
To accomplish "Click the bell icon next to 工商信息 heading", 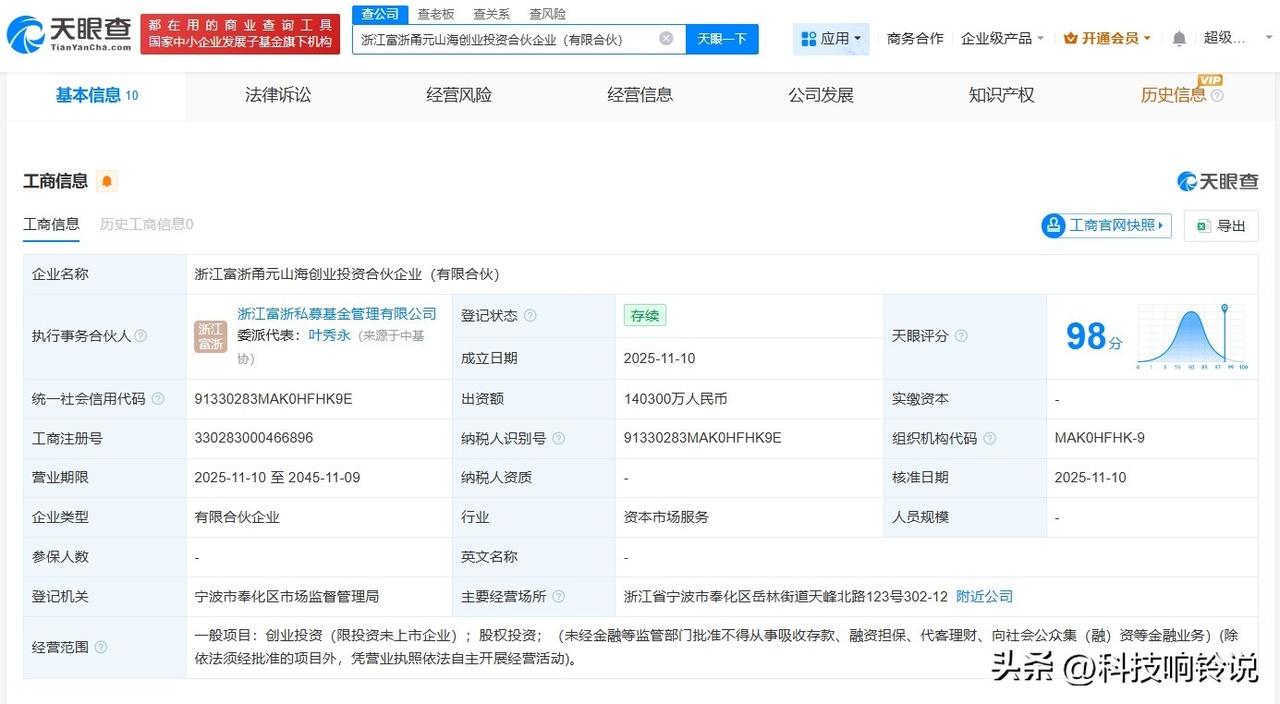I will (105, 181).
